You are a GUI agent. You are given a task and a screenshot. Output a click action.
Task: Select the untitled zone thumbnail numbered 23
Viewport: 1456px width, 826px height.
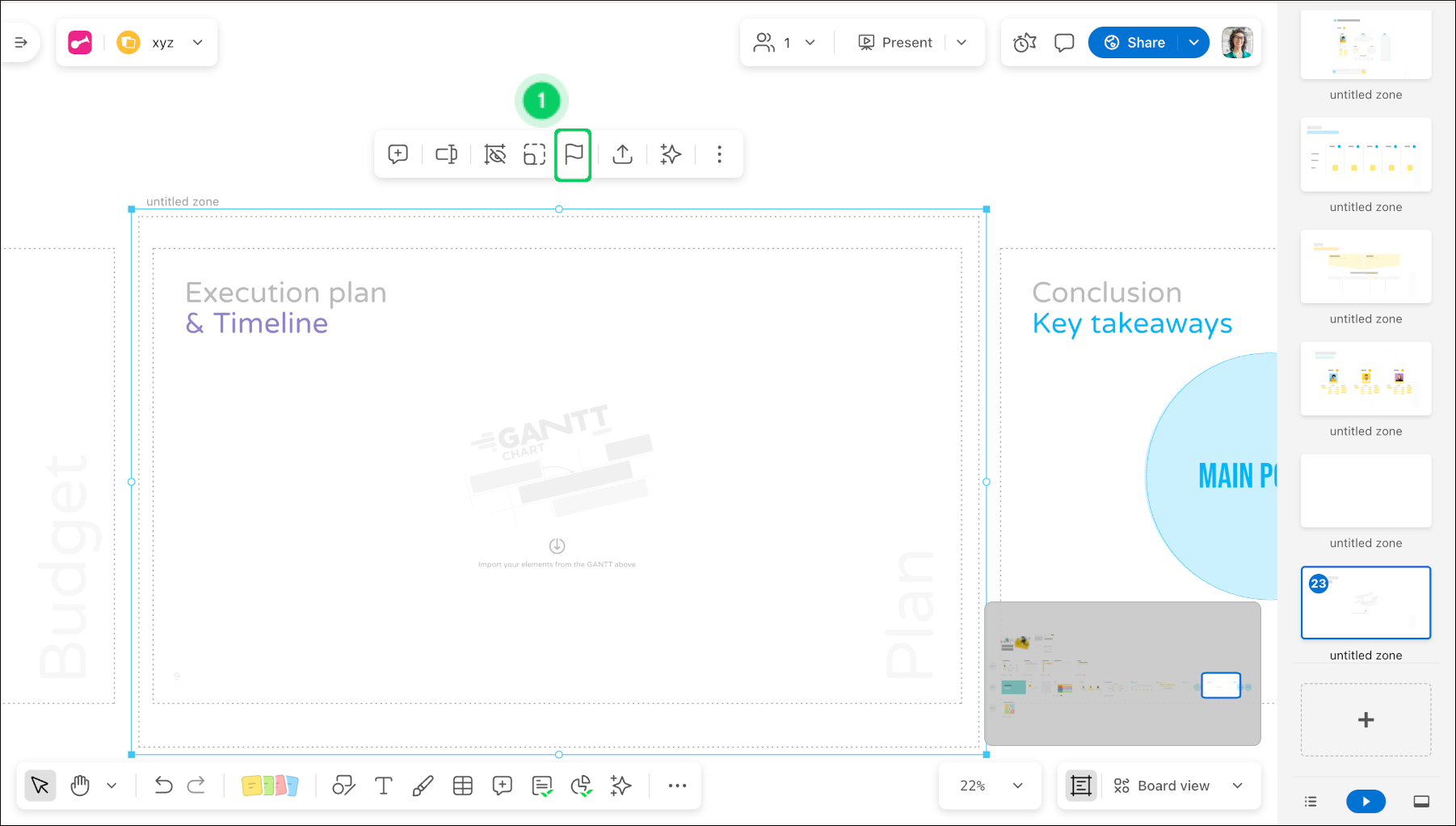point(1366,602)
